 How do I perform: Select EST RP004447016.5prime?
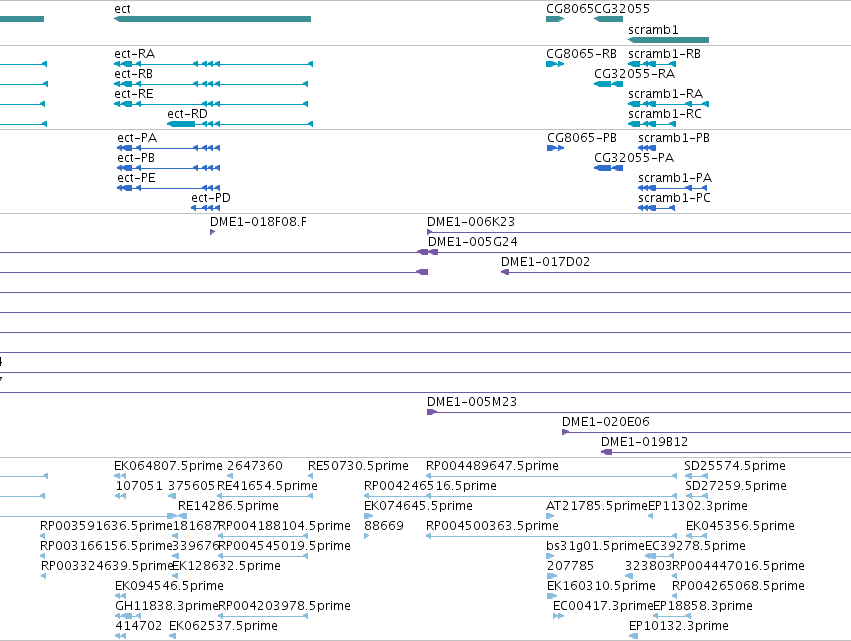(x=738, y=567)
